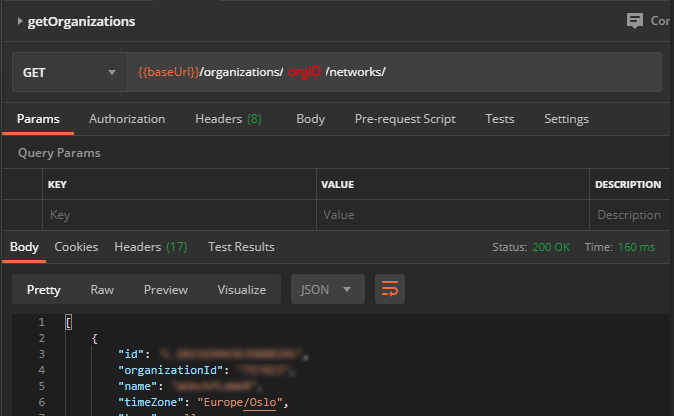This screenshot has height=416, width=674.
Task: Expand the getOrganizations request title arrow
Action: (x=20, y=21)
